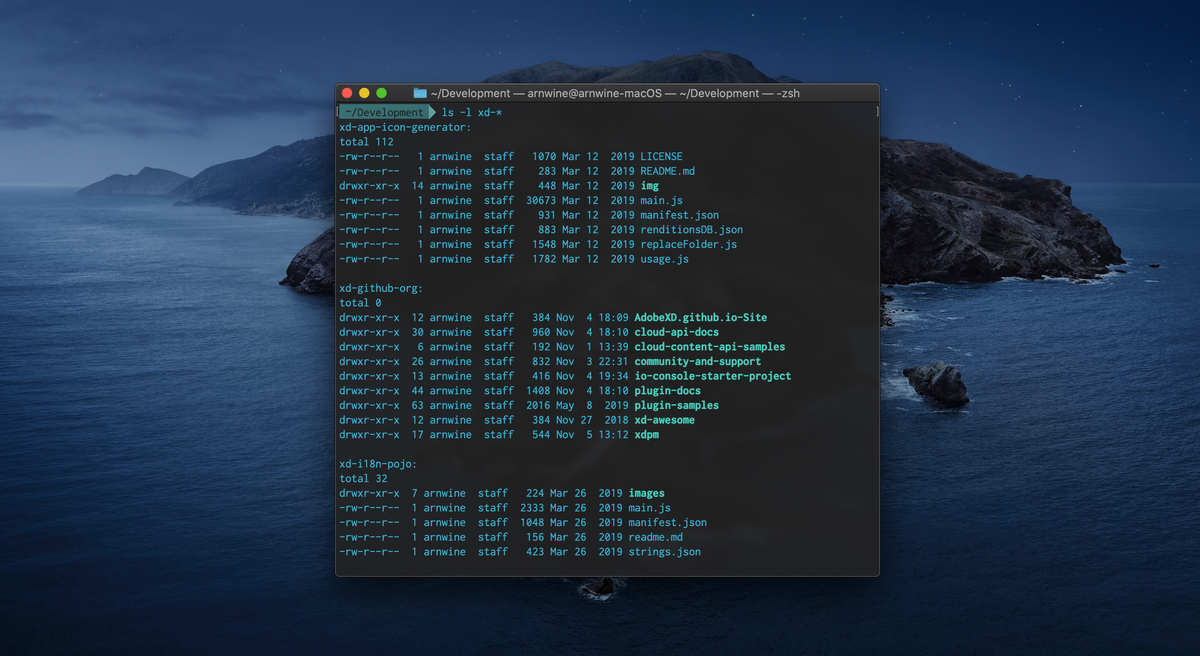The width and height of the screenshot is (1200, 656).
Task: Select the xd-github-org: heading
Action: [x=381, y=288]
